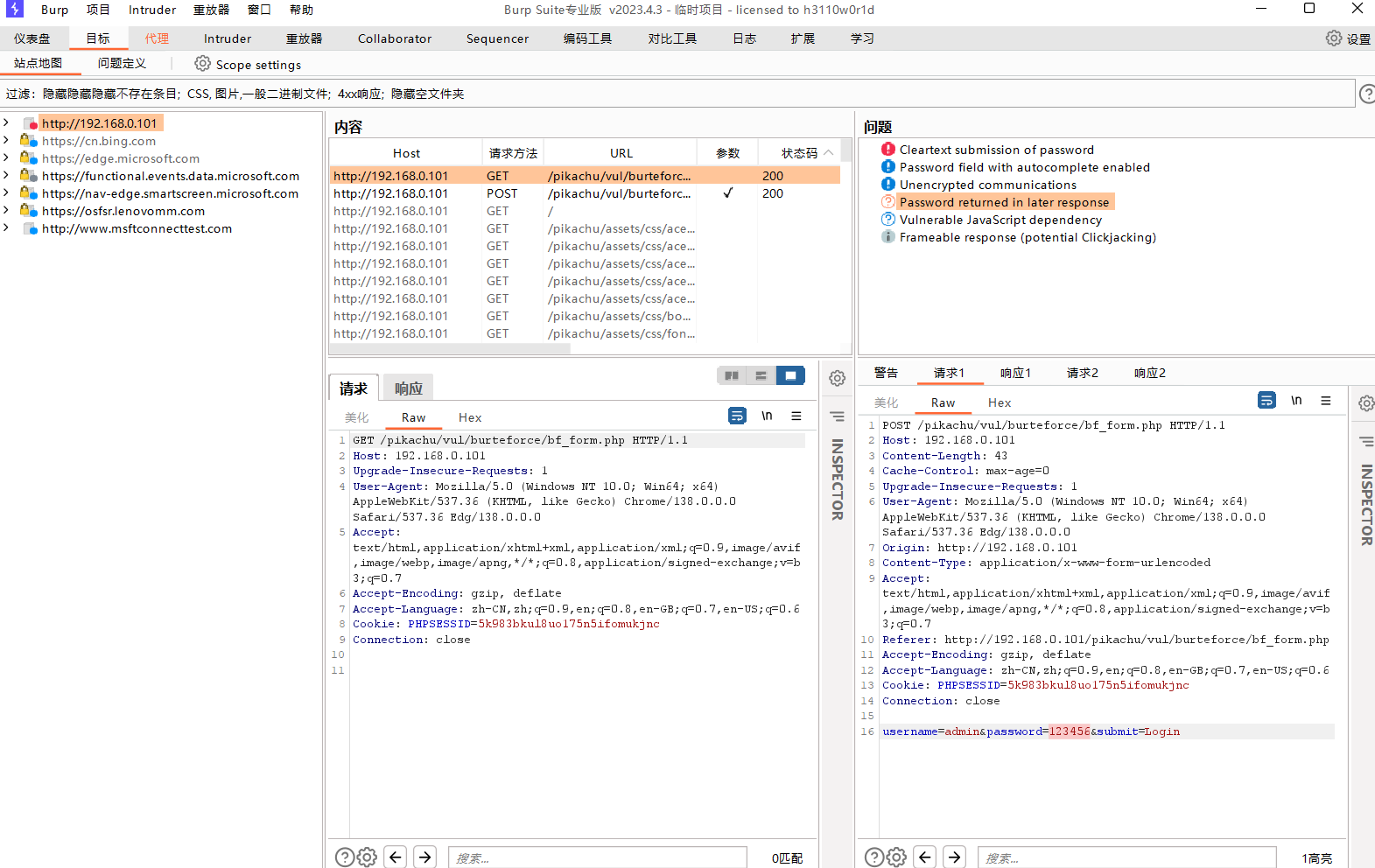Open the 问题定义 sub-tab

click(x=122, y=63)
